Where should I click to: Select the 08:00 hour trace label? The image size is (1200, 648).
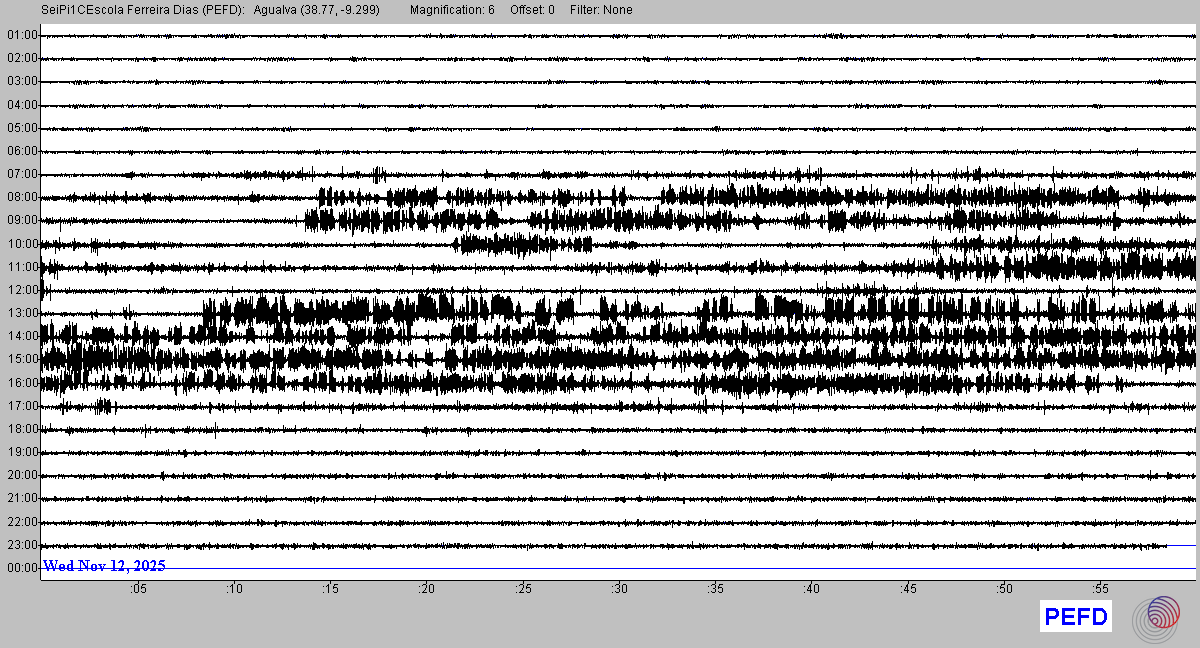pos(22,197)
